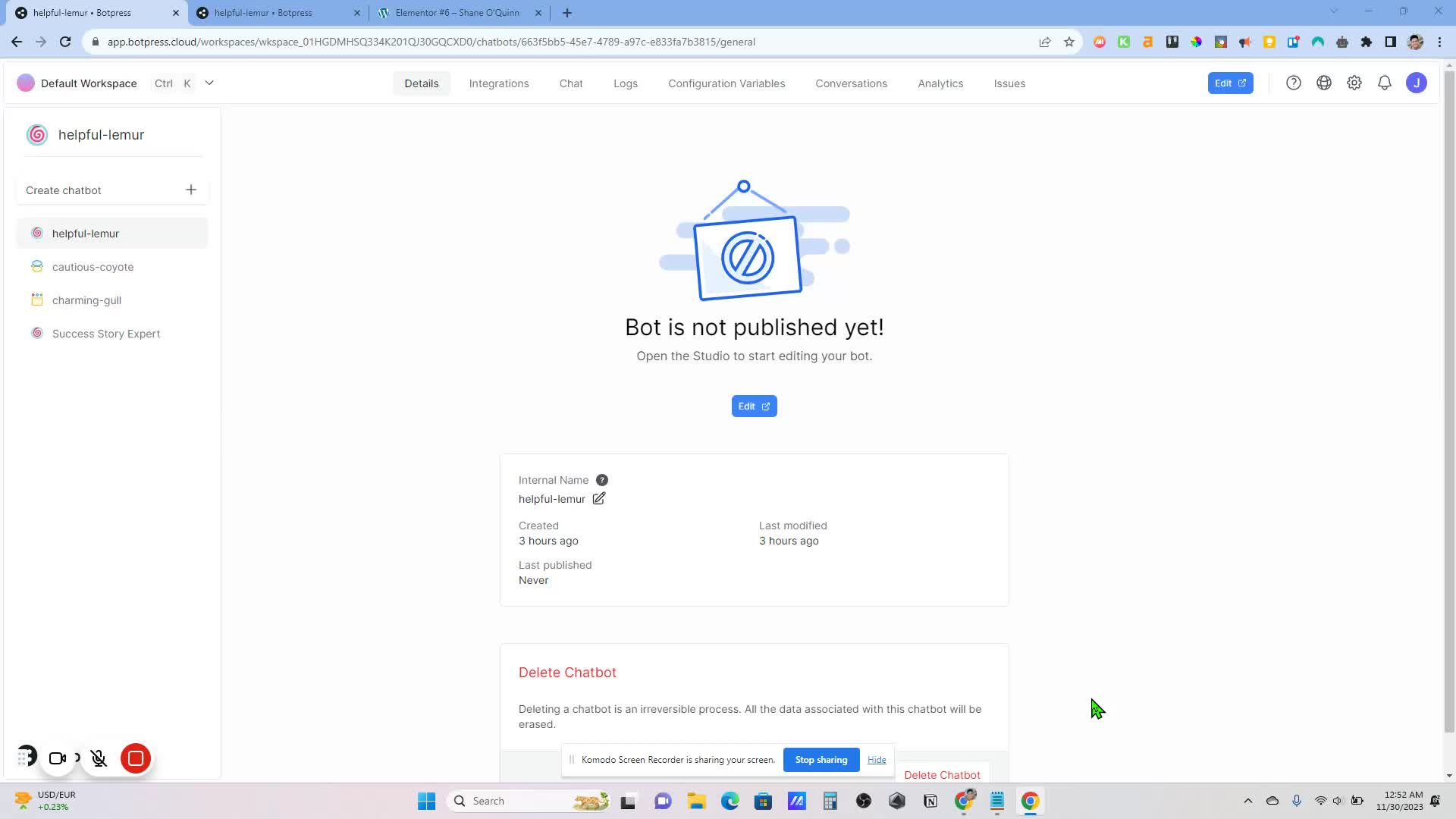1456x819 pixels.
Task: Open workspace settings gear icon
Action: click(x=1354, y=83)
